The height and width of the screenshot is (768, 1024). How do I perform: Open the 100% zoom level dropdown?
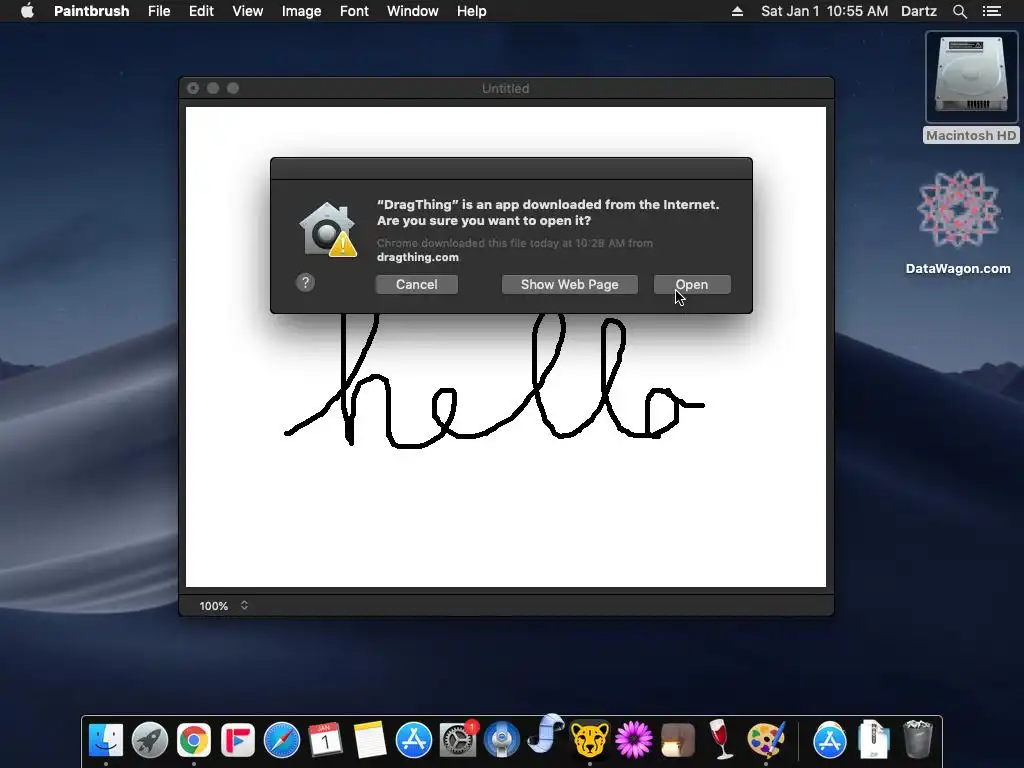223,605
